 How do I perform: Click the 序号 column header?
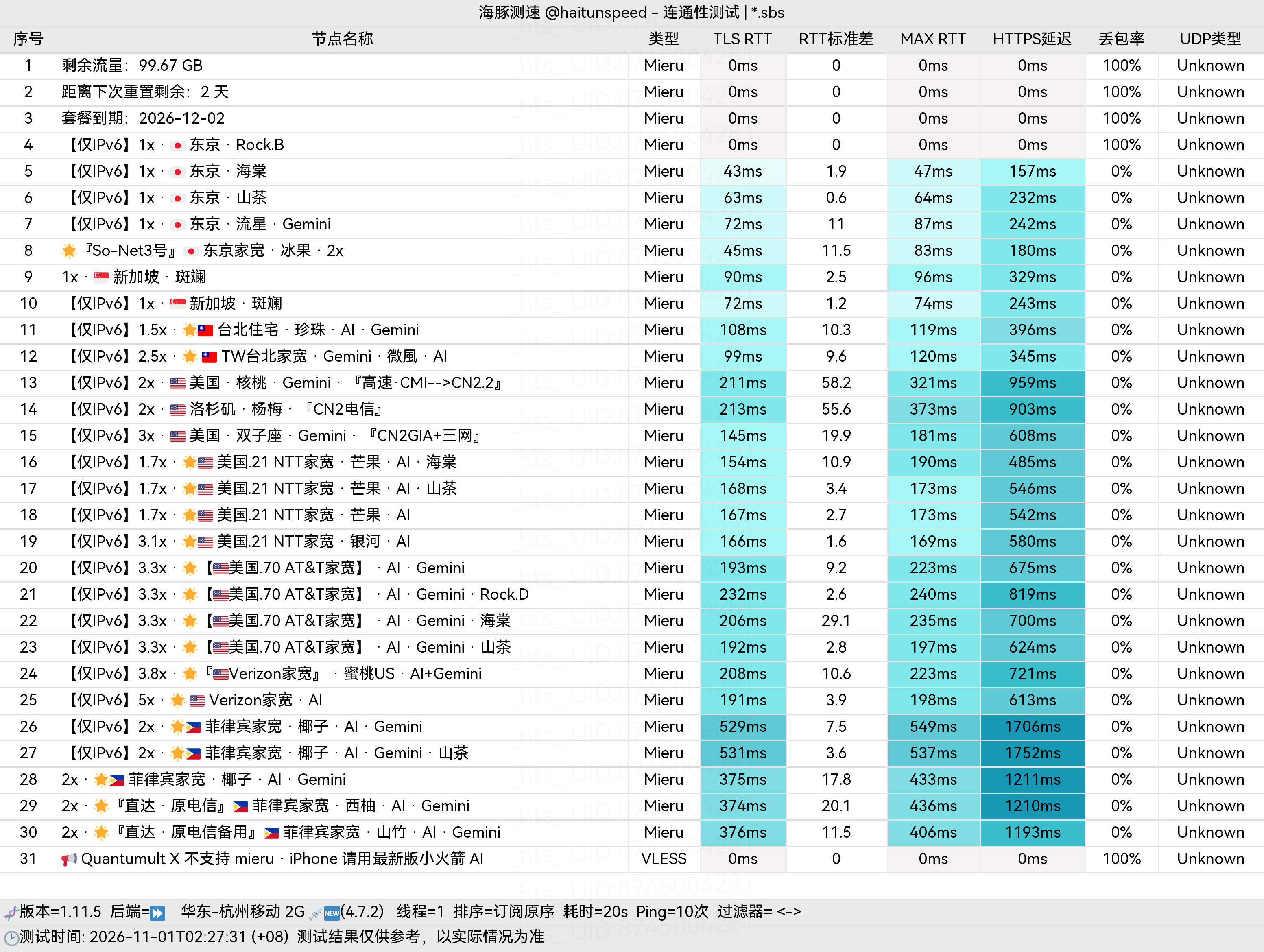(28, 39)
